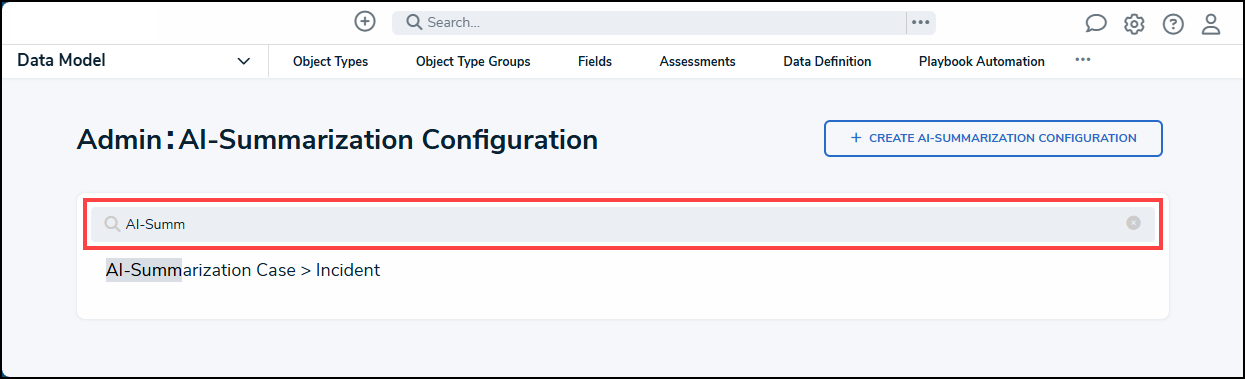Image resolution: width=1245 pixels, height=379 pixels.
Task: Open the help question mark icon
Action: (x=1173, y=24)
